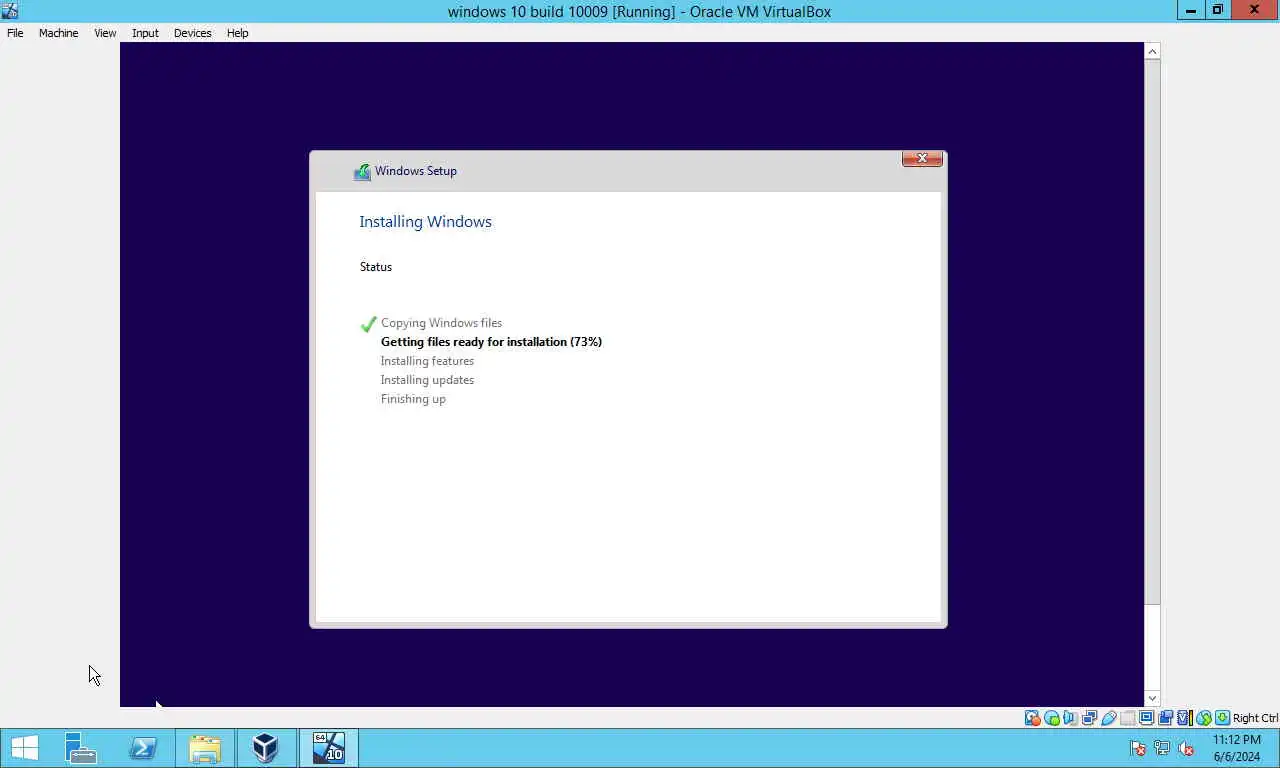Click the keyboard capture arrow icon

click(1222, 718)
